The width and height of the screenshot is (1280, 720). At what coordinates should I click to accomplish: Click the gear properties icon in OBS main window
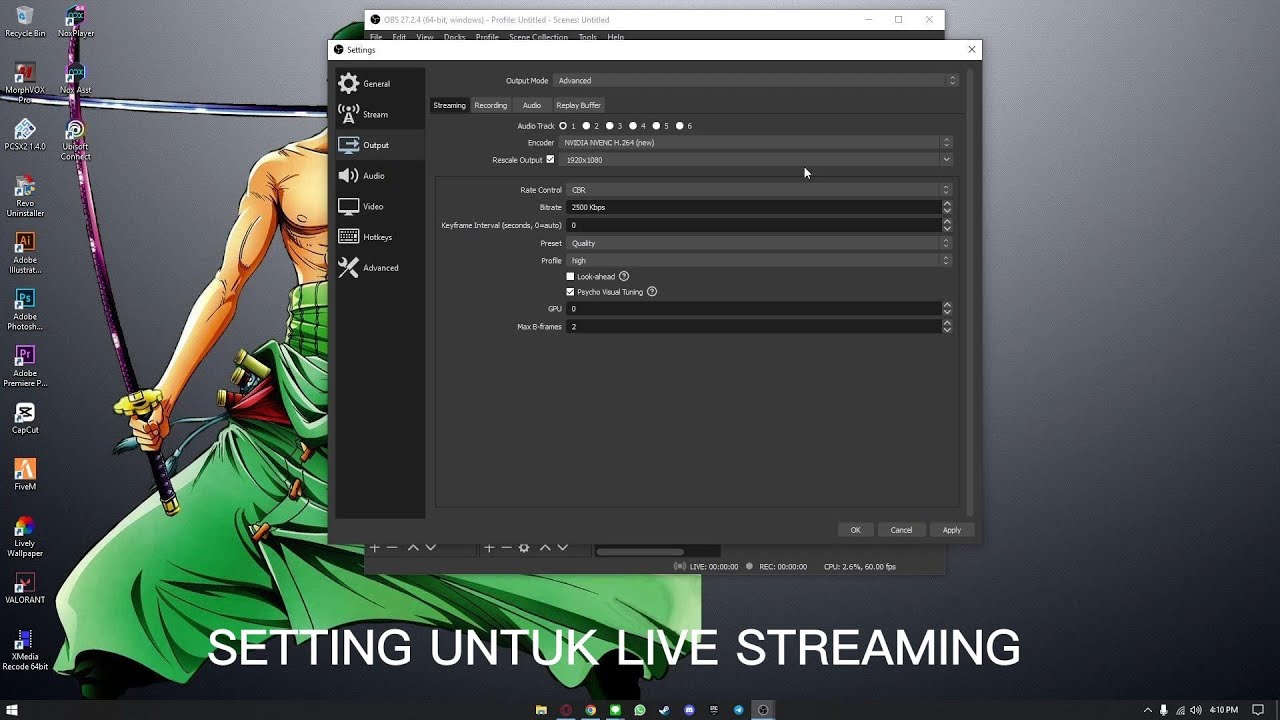point(523,548)
